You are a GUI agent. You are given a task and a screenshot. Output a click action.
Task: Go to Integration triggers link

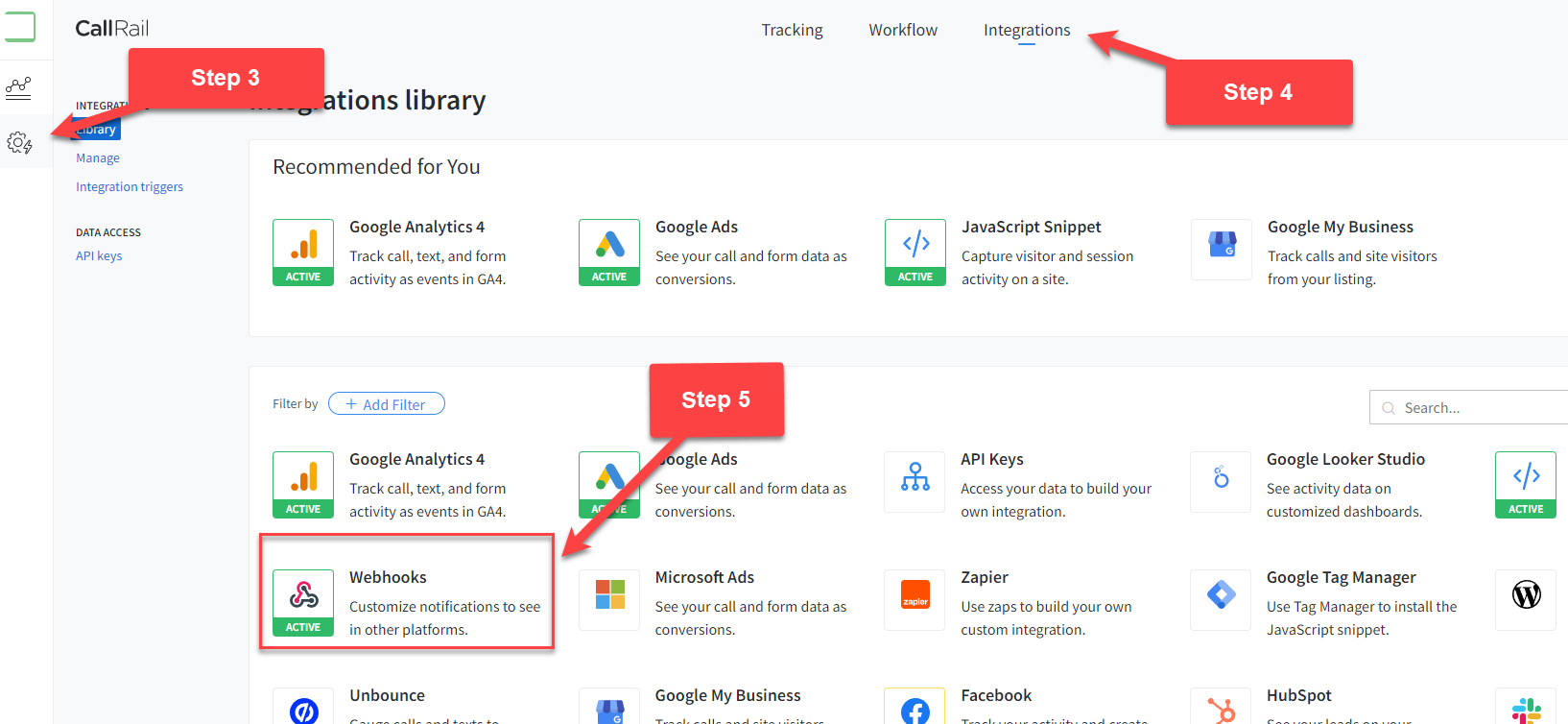coord(130,187)
